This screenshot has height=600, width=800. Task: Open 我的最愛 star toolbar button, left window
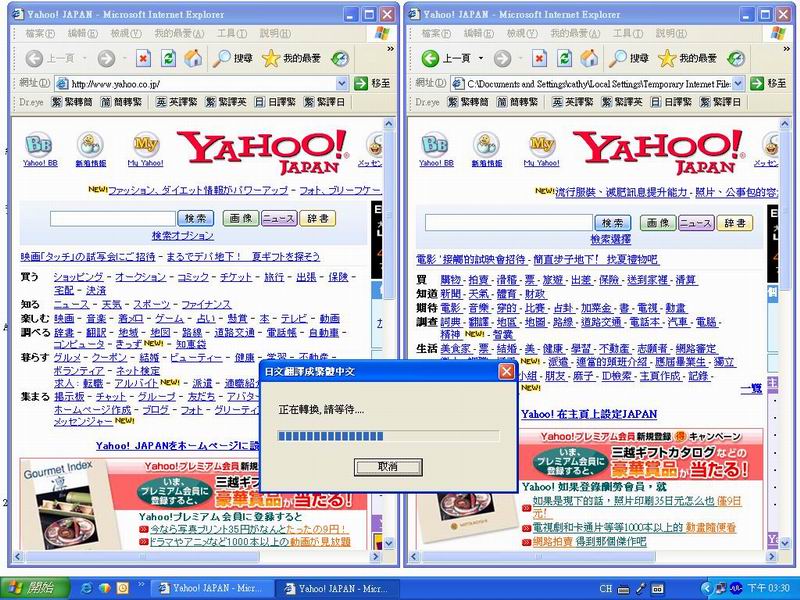[x=291, y=59]
